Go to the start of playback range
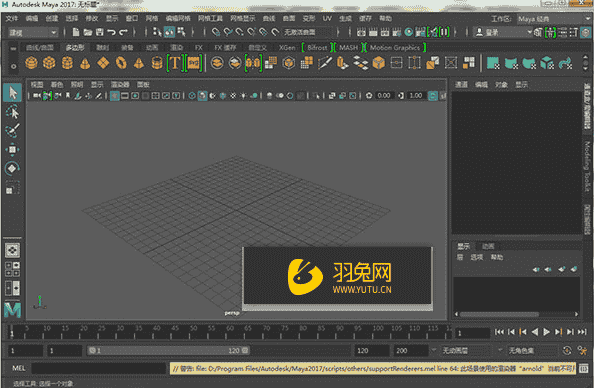The width and height of the screenshot is (594, 388). [499, 332]
